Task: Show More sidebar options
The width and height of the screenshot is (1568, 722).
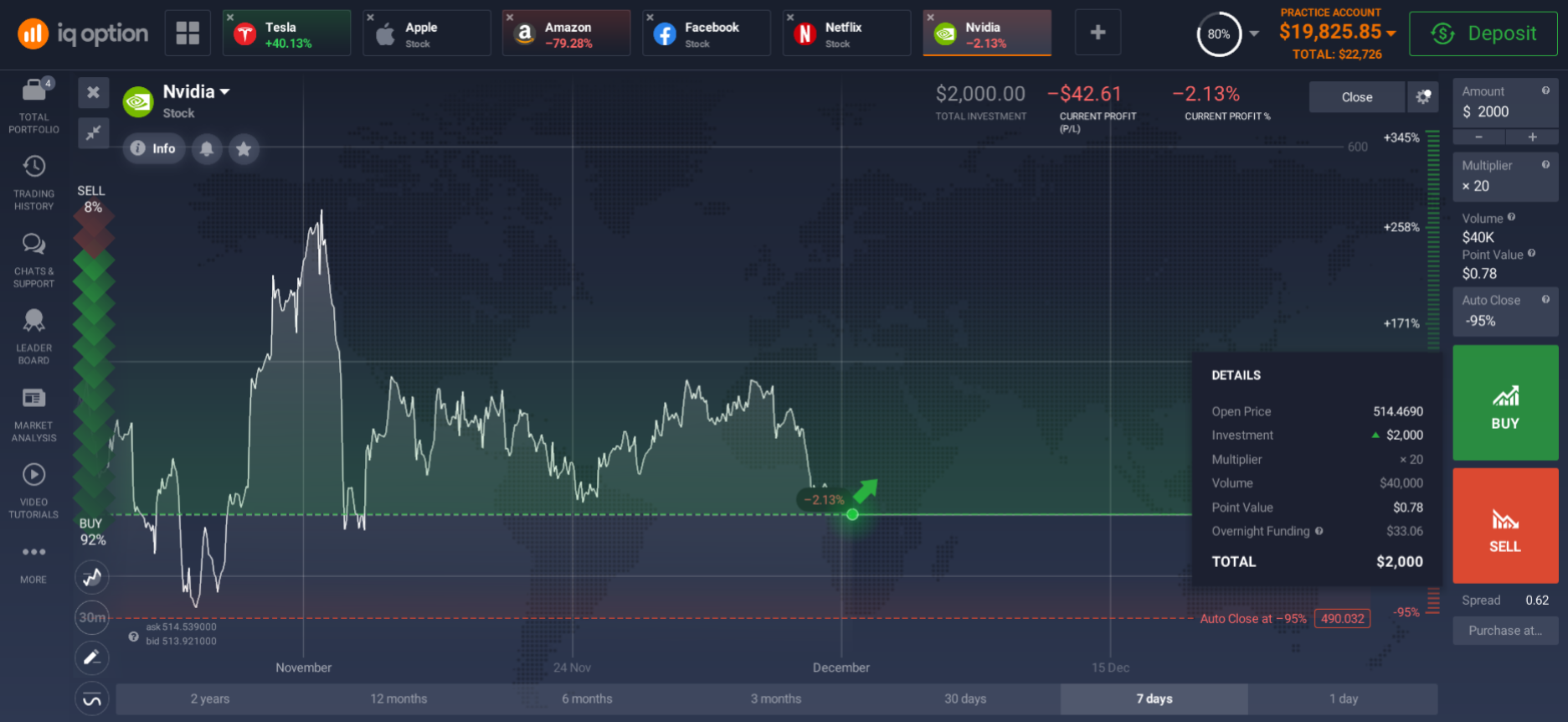Action: click(33, 563)
